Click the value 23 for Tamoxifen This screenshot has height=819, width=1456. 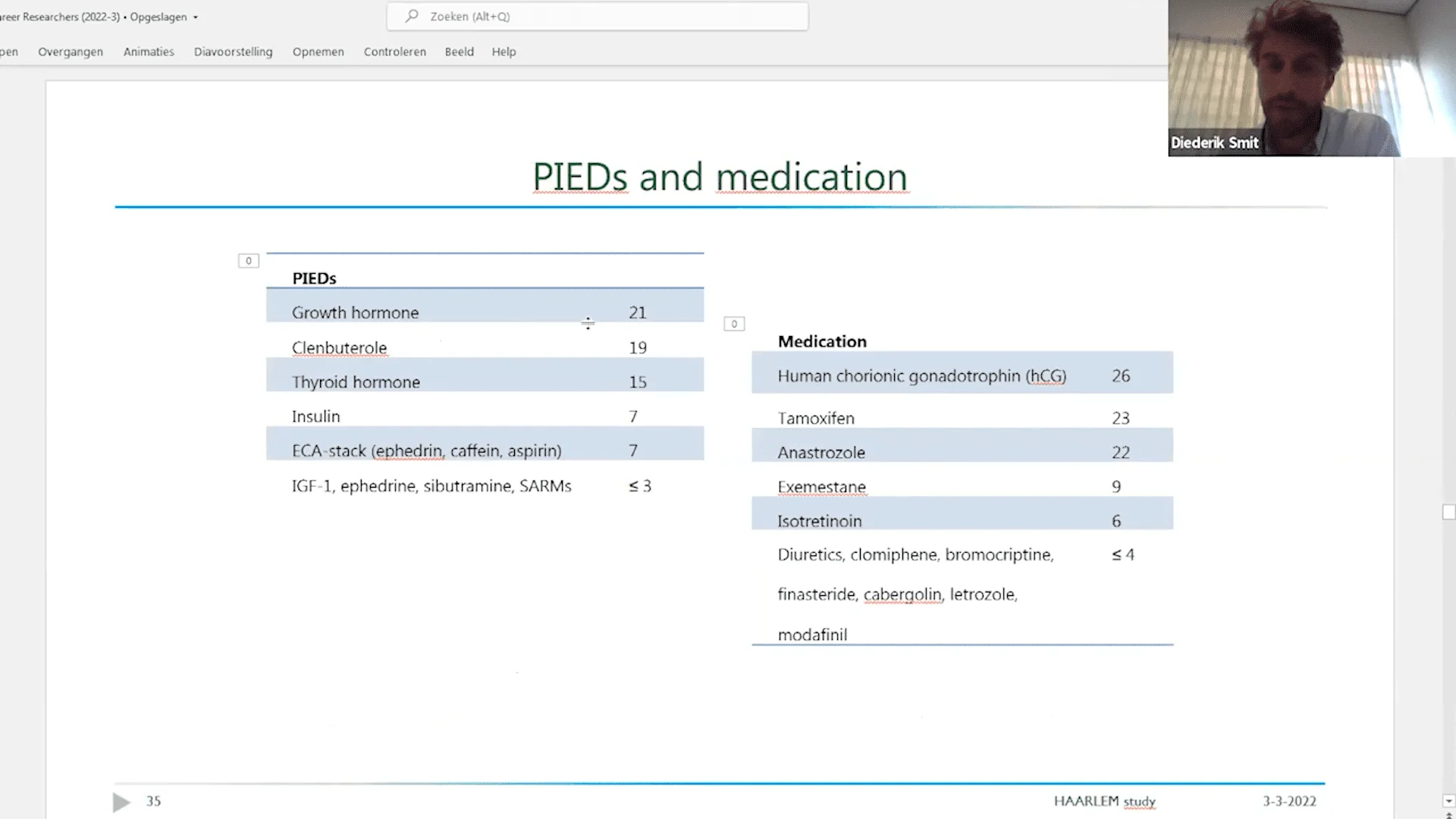(x=1121, y=418)
